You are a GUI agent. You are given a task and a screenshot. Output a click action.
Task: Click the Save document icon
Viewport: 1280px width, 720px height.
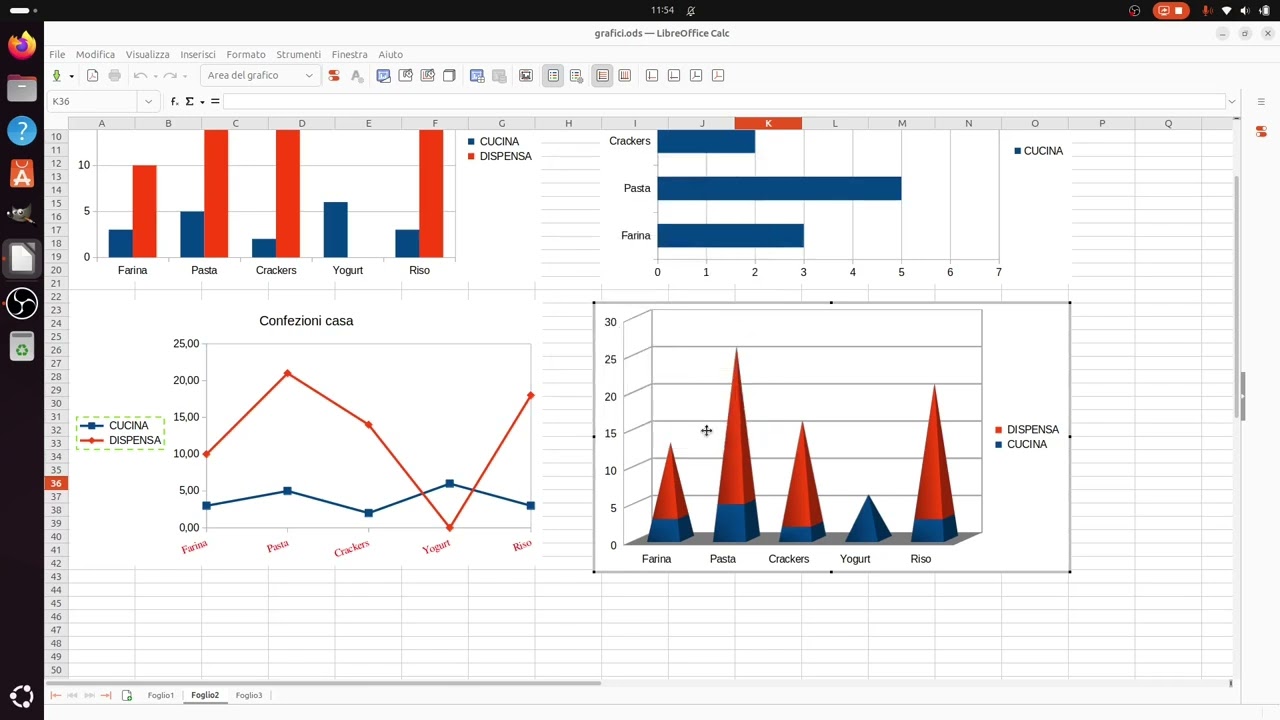click(57, 75)
